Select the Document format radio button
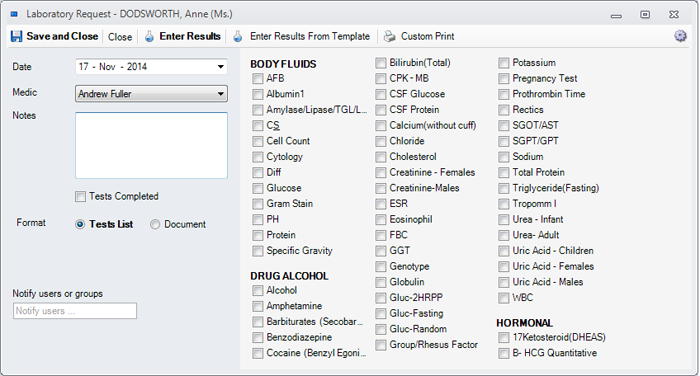 coord(155,224)
